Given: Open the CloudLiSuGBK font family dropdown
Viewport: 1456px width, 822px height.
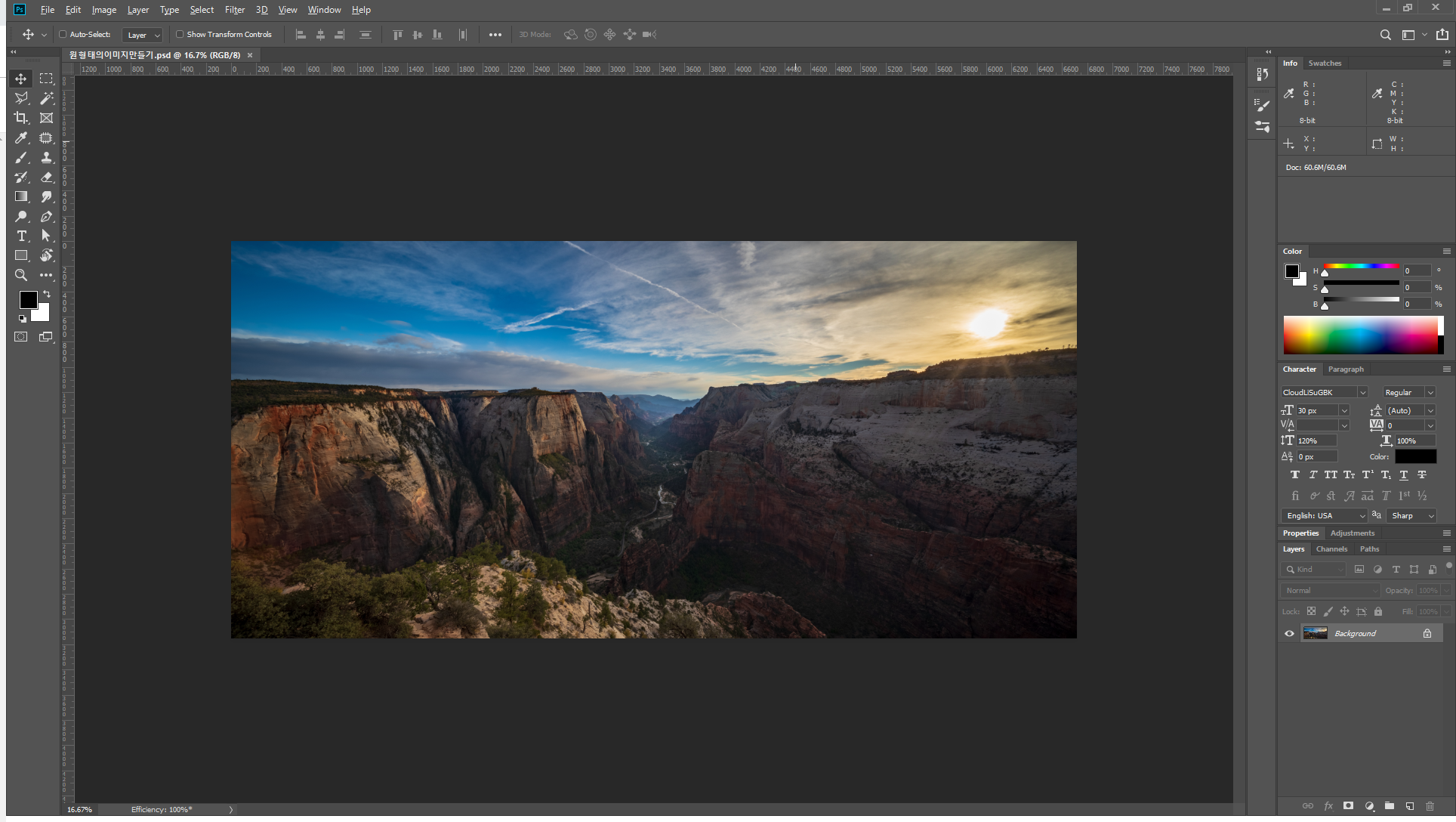Looking at the screenshot, I should pyautogui.click(x=1362, y=392).
